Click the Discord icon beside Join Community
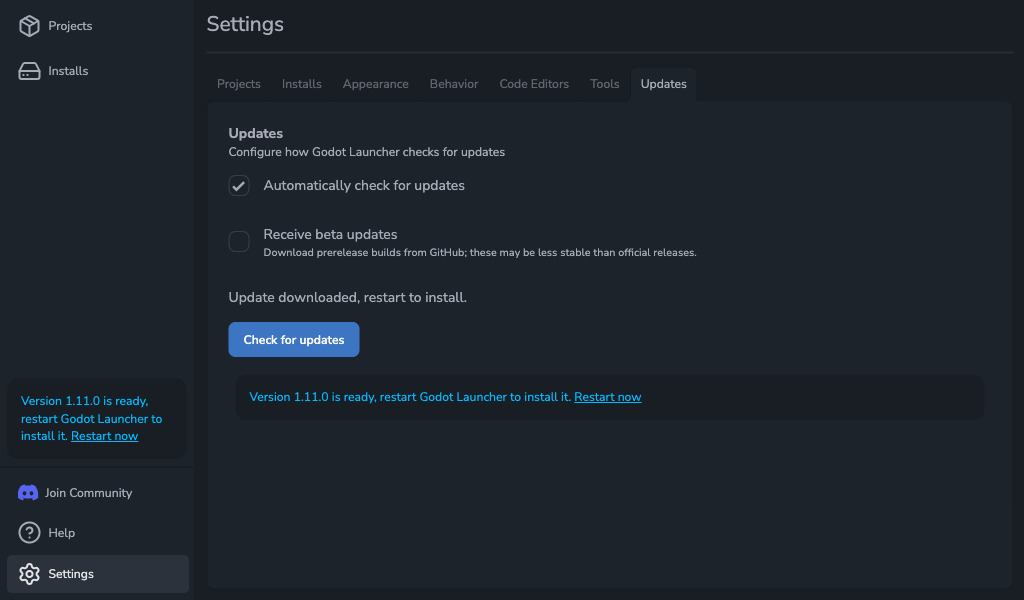This screenshot has width=1024, height=600. [x=27, y=493]
